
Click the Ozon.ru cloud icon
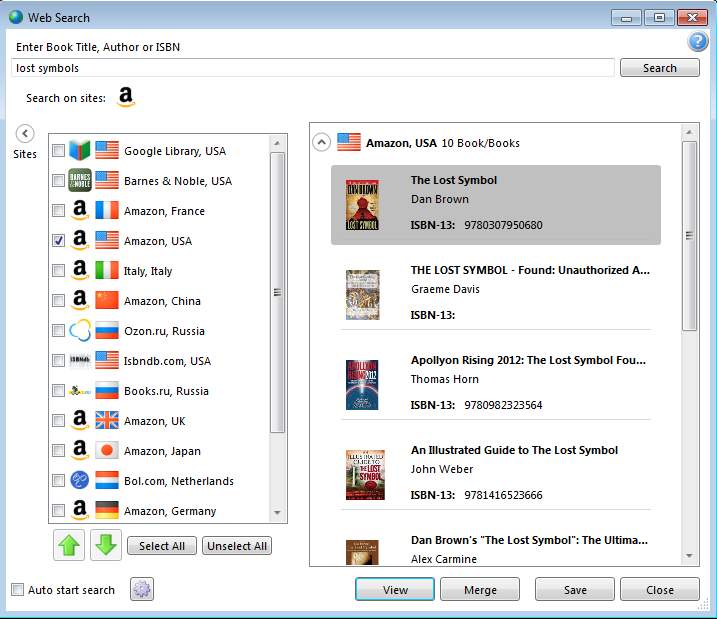click(x=80, y=331)
